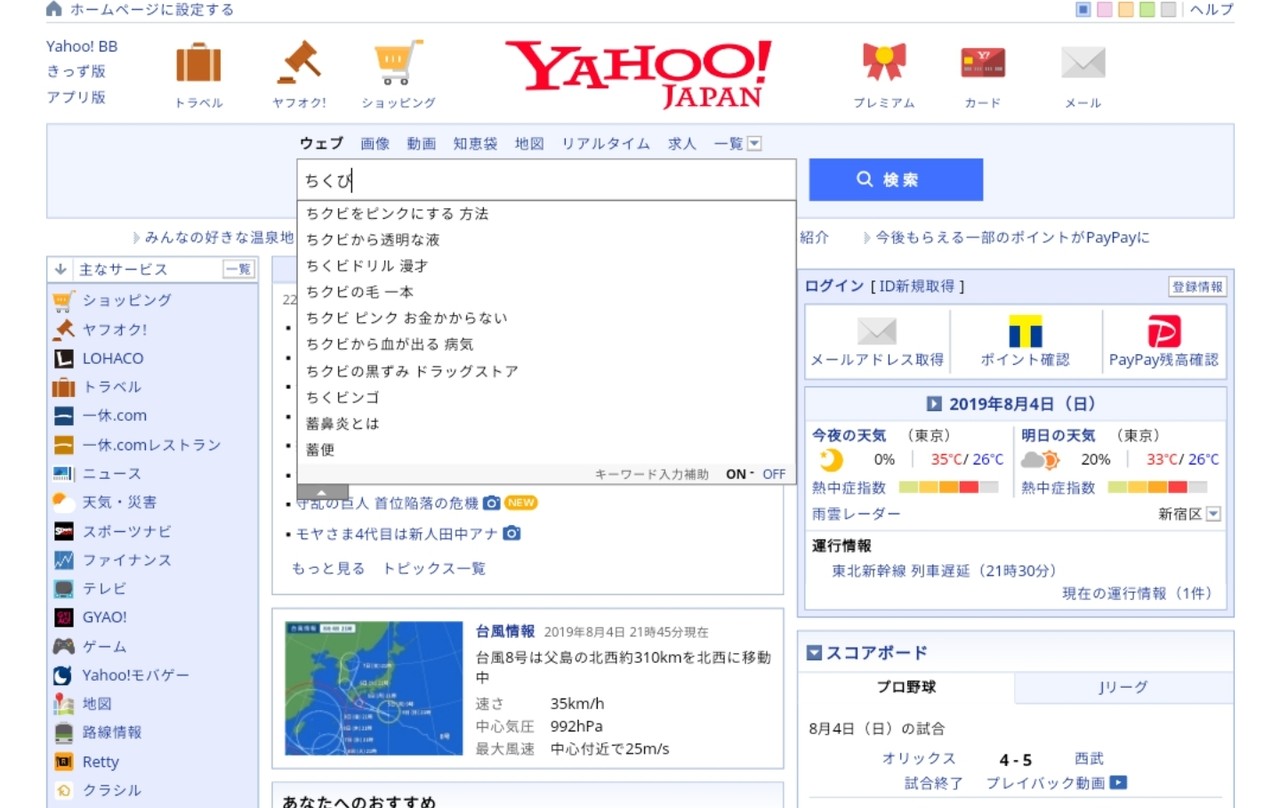This screenshot has width=1280, height=808.
Task: Open the ショッピング cart icon in the header
Action: coord(399,62)
